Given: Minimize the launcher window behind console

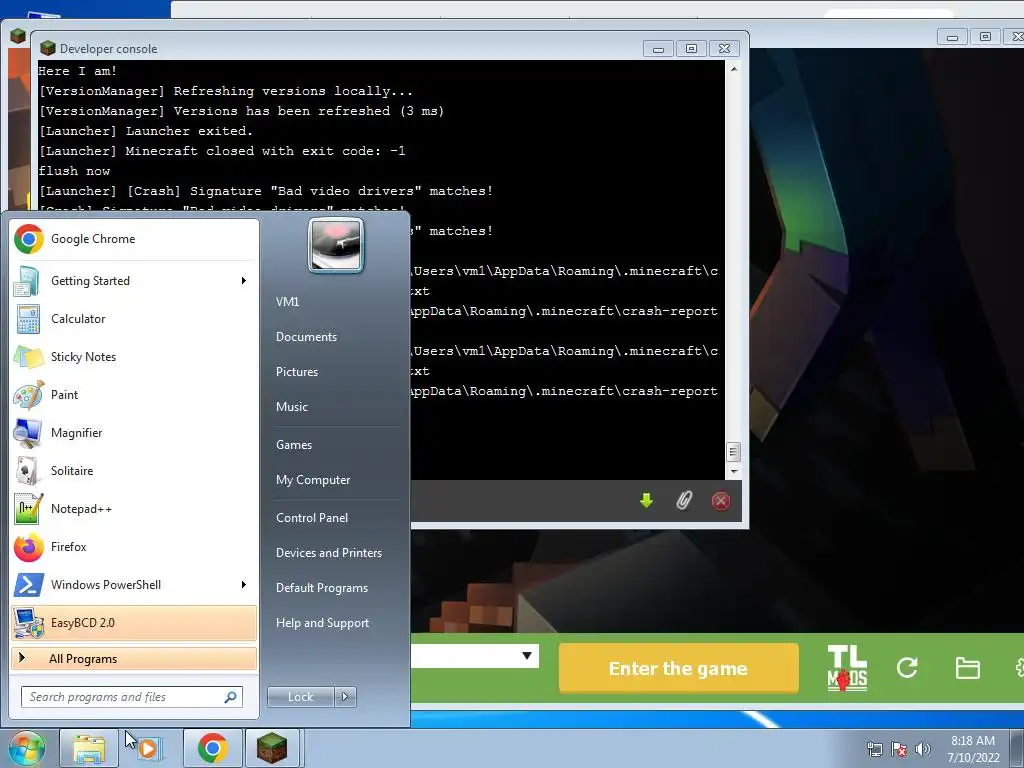Looking at the screenshot, I should [x=953, y=37].
